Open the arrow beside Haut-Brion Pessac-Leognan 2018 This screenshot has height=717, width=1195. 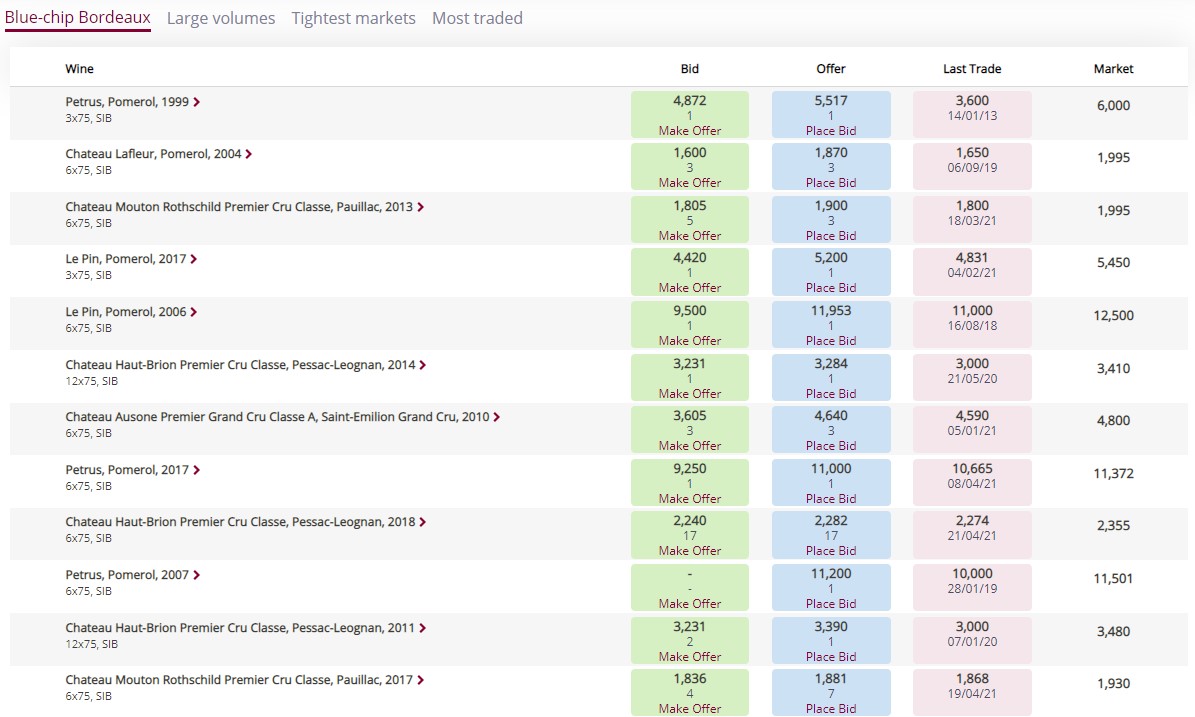[x=422, y=523]
